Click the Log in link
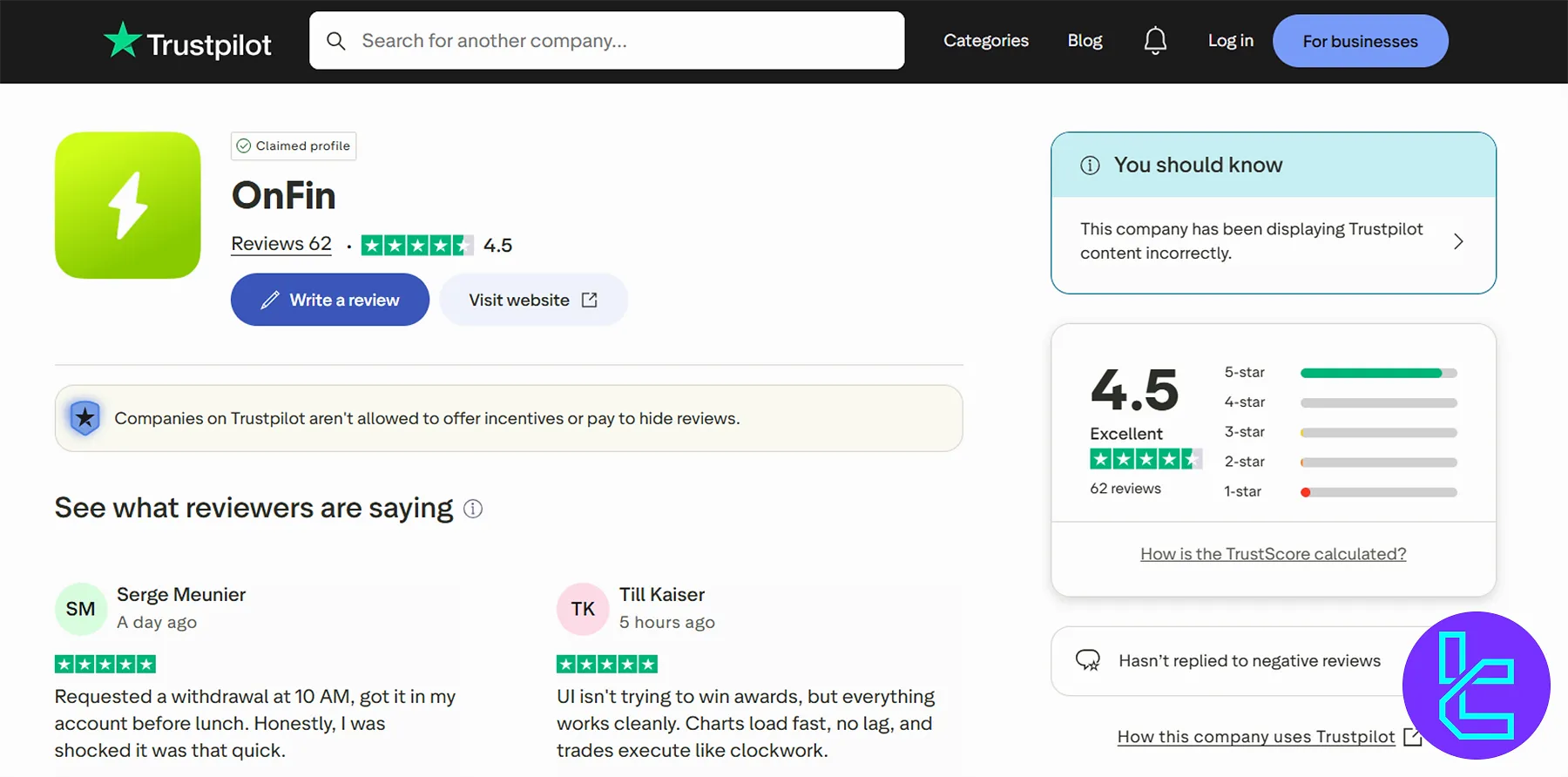Screen dimensions: 1568x777 click(1230, 41)
